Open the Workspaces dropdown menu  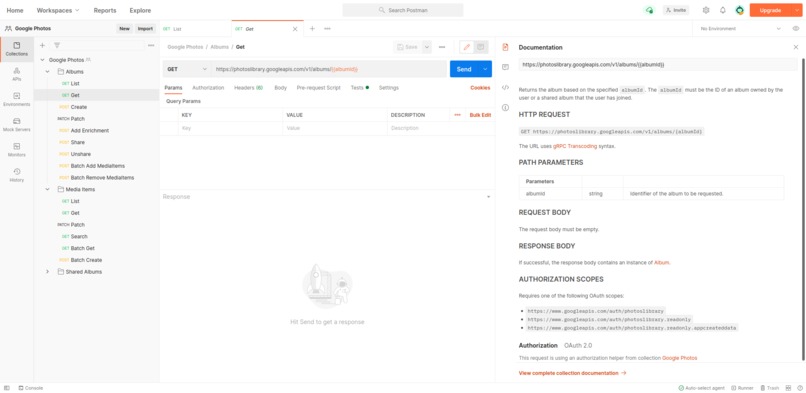pyautogui.click(x=58, y=10)
